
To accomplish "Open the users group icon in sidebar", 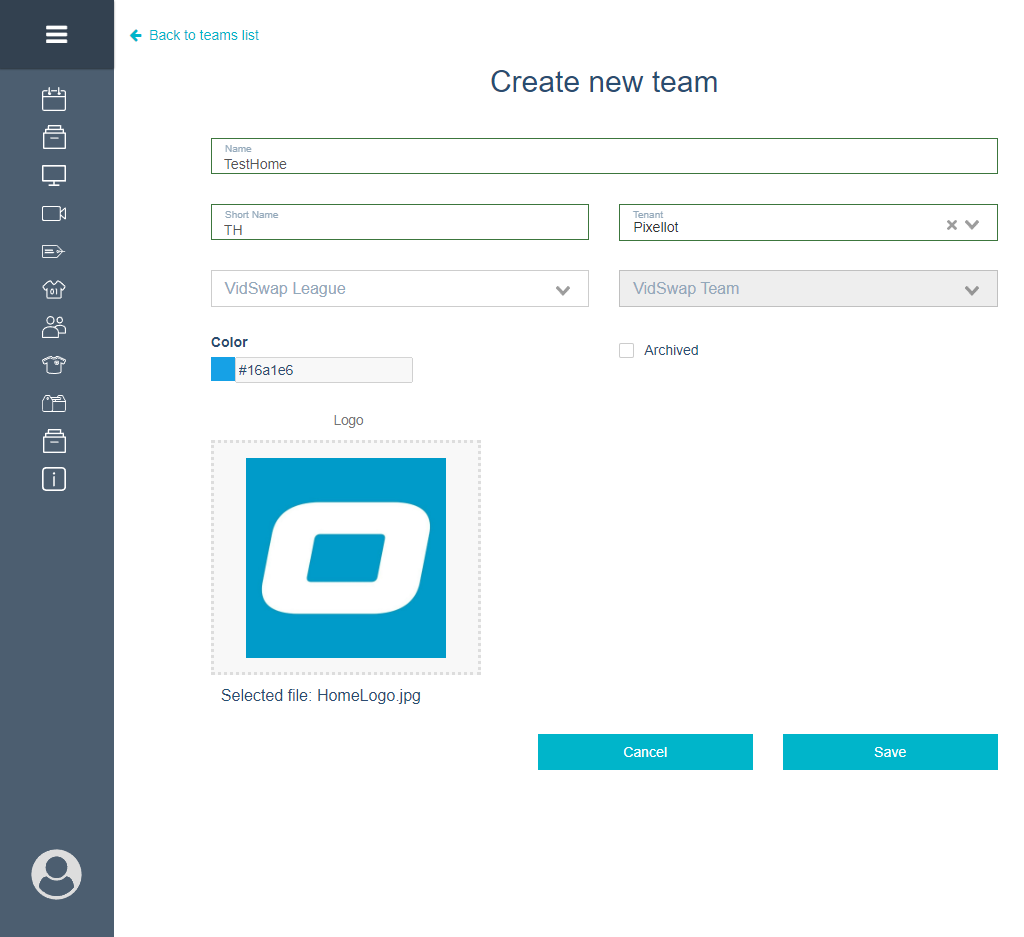I will pyautogui.click(x=54, y=327).
